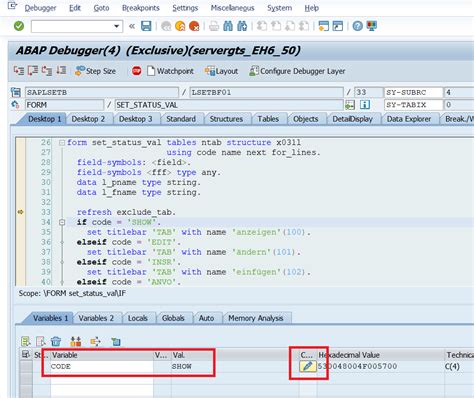Image resolution: width=474 pixels, height=398 pixels.
Task: Click the trash can delete variable icon
Action: [x=56, y=341]
